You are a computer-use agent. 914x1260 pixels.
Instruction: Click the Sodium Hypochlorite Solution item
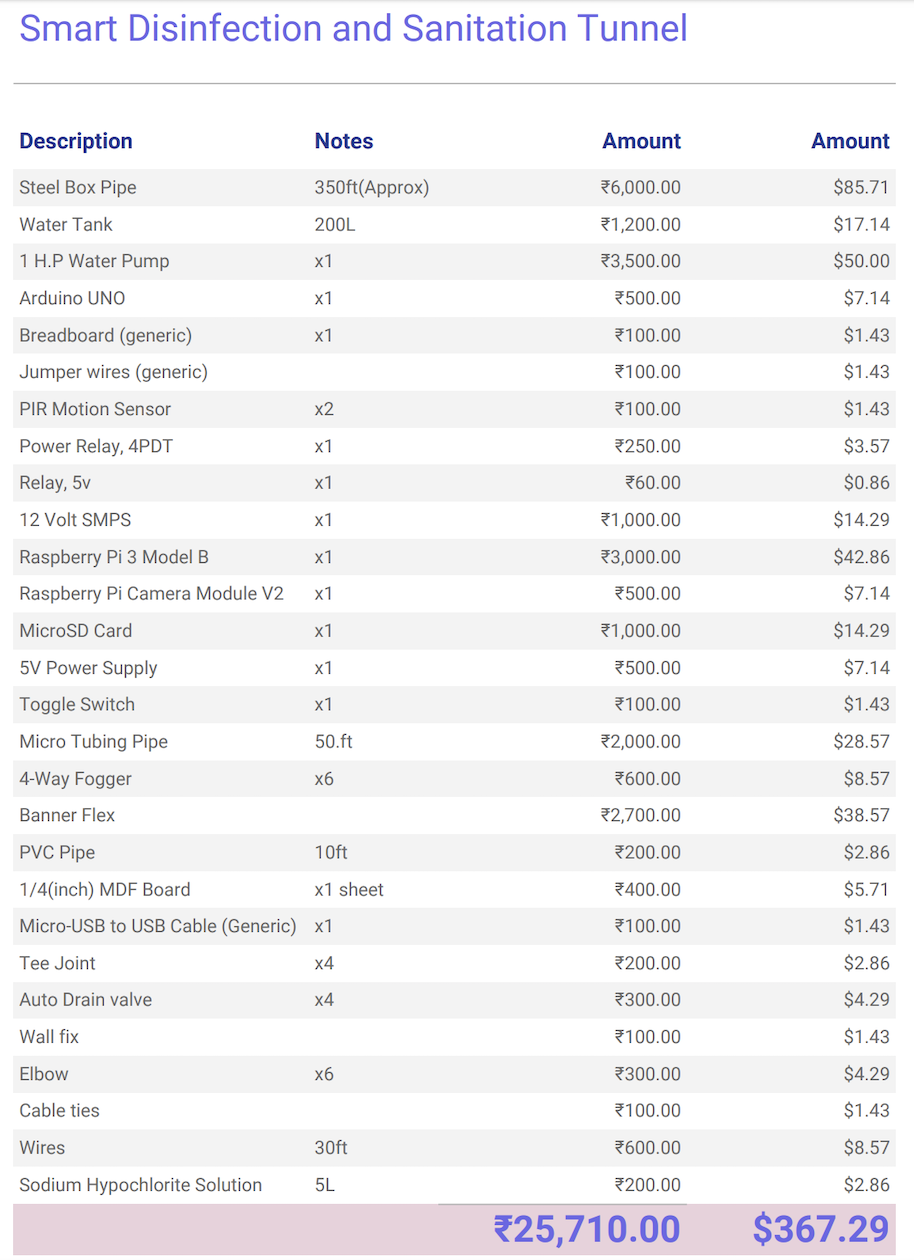tap(141, 1185)
